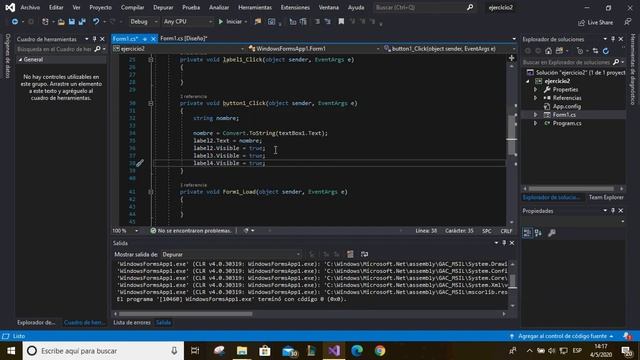
Task: Click the bookmark icon in toolbar
Action: [341, 22]
